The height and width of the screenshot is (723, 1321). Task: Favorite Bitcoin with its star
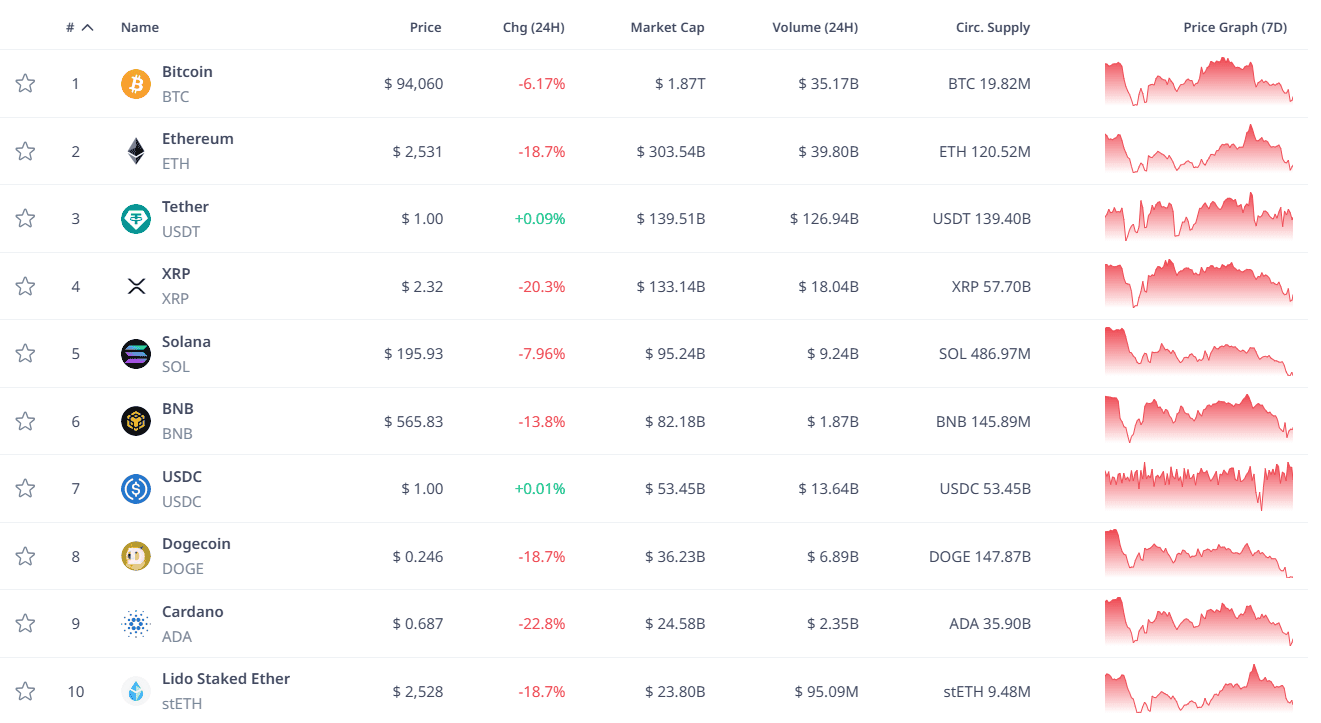click(25, 83)
